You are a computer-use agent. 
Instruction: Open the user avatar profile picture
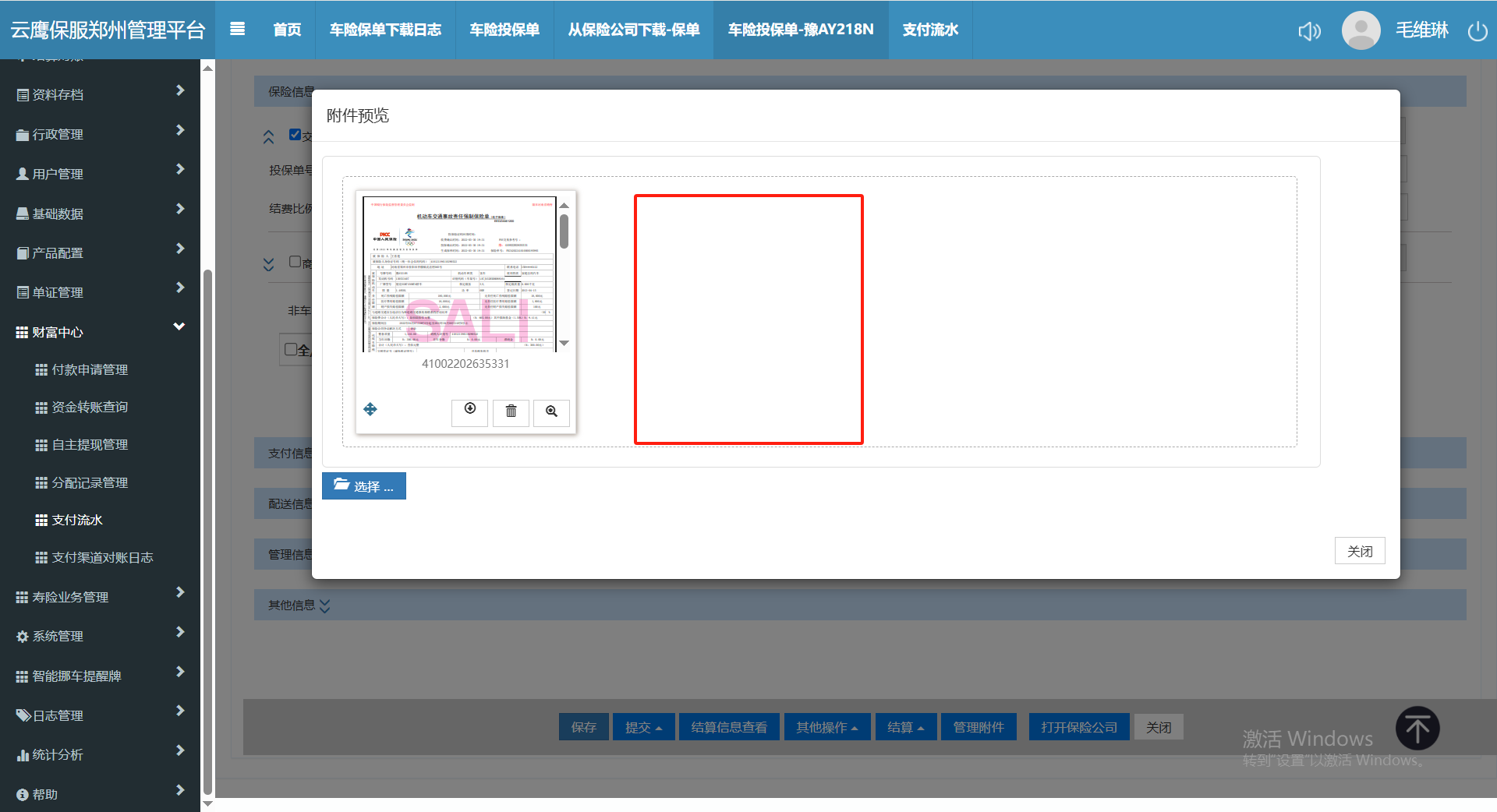pos(1361,30)
